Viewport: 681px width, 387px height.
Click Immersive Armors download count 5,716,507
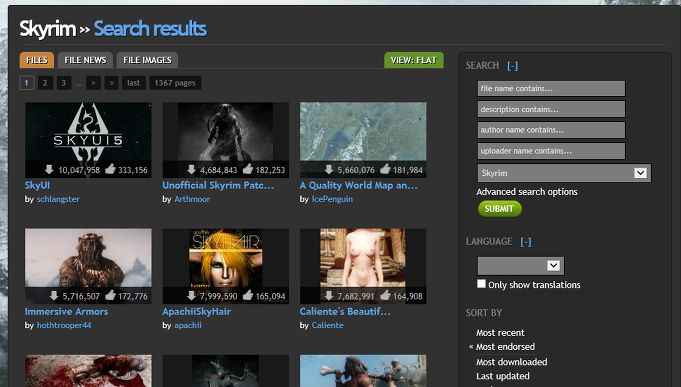click(81, 296)
